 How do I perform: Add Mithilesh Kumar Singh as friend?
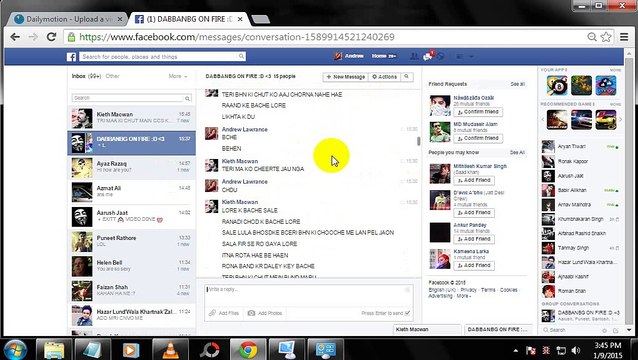coord(474,180)
